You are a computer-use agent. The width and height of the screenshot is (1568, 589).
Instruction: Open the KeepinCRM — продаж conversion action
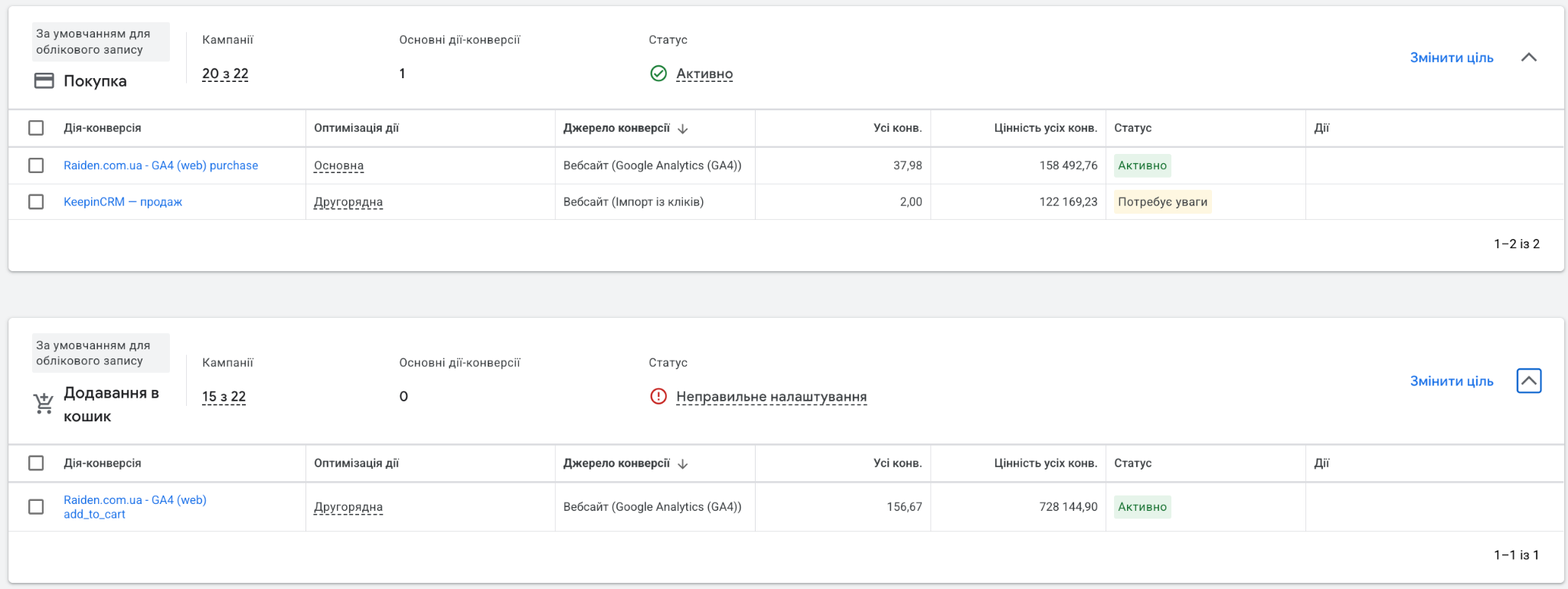click(122, 202)
